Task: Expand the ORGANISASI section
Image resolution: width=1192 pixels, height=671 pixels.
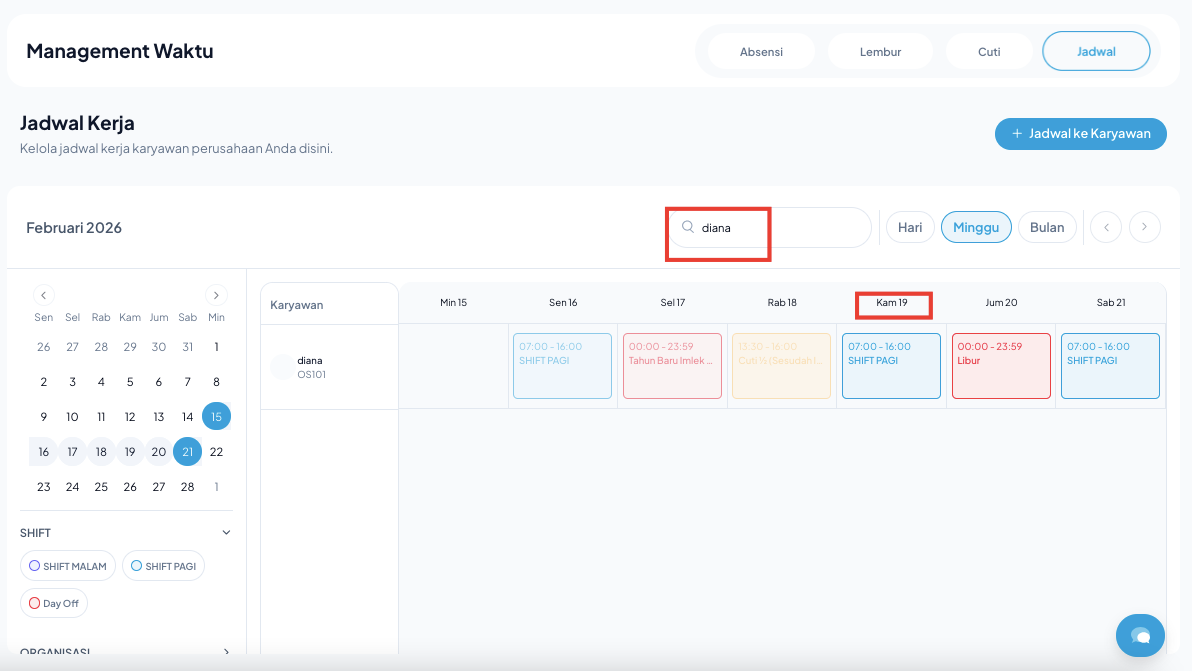Action: pos(226,652)
